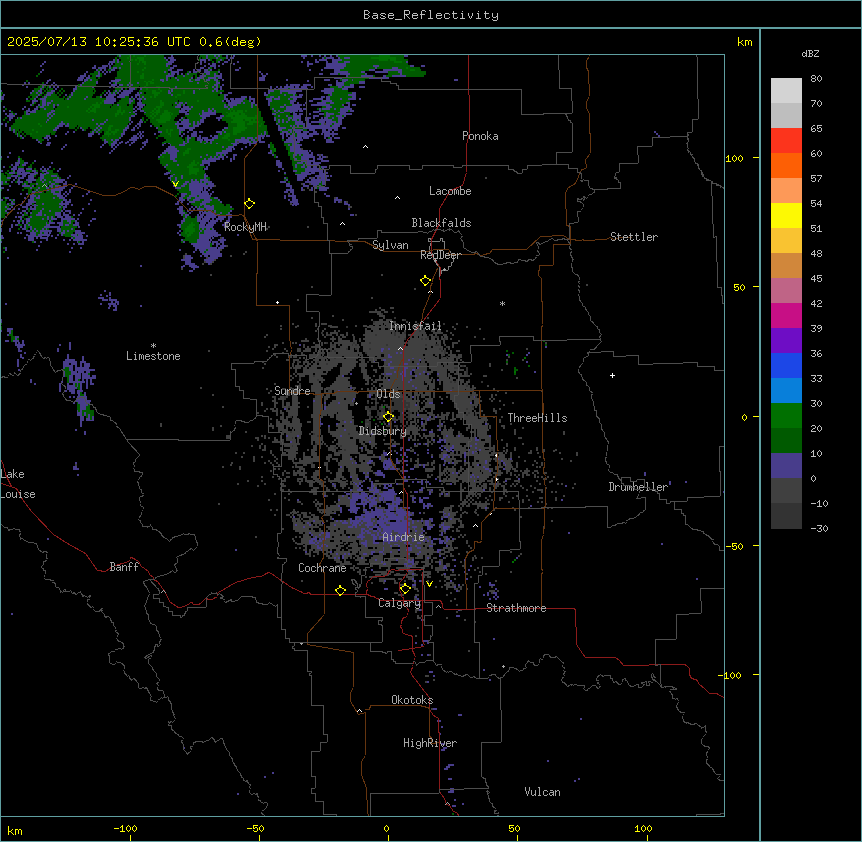Click the HighRiver city label
Viewport: 862px width, 842px height.
pyautogui.click(x=430, y=743)
